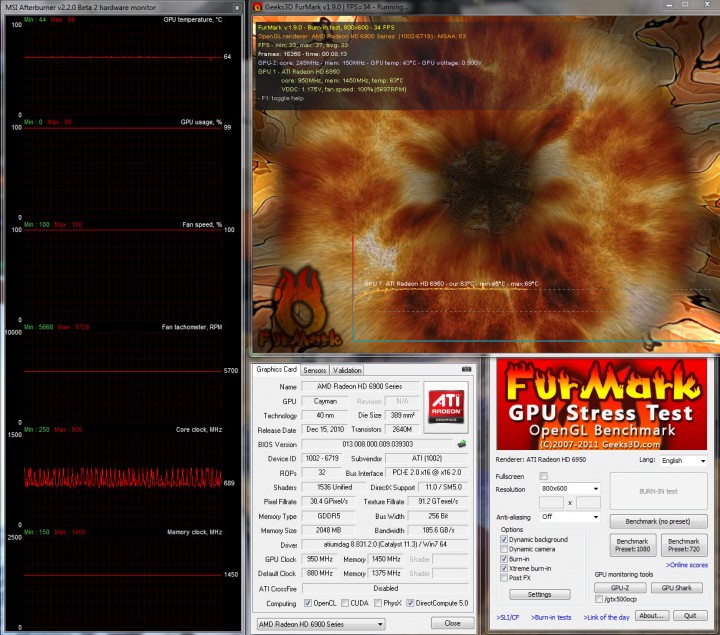Click the Default Clock 880 MHz field
This screenshot has width=720, height=635.
320,573
